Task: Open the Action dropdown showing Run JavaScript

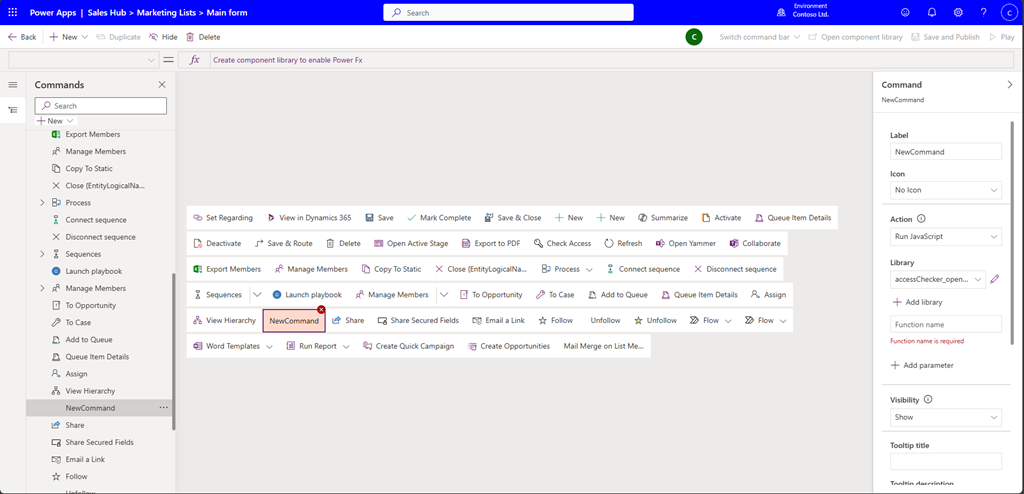Action: coord(946,237)
